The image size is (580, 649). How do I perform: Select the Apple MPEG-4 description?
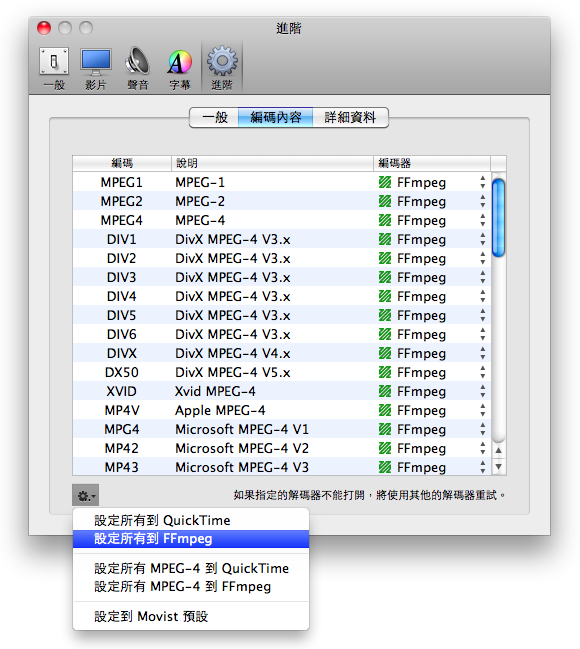click(220, 410)
